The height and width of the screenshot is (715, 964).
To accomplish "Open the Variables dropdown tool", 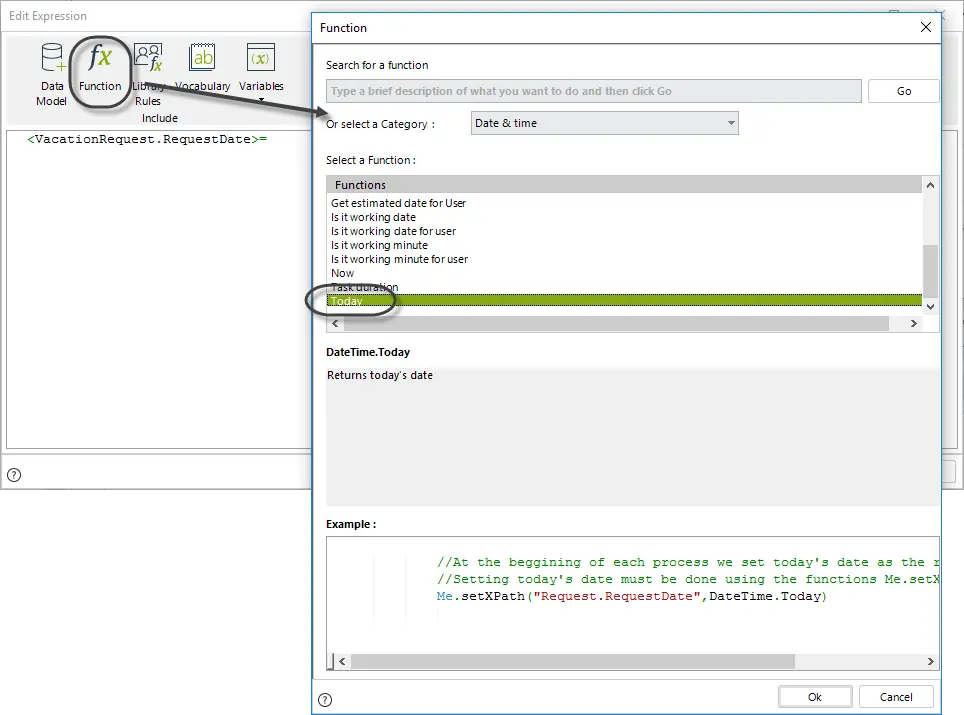I will pyautogui.click(x=261, y=71).
